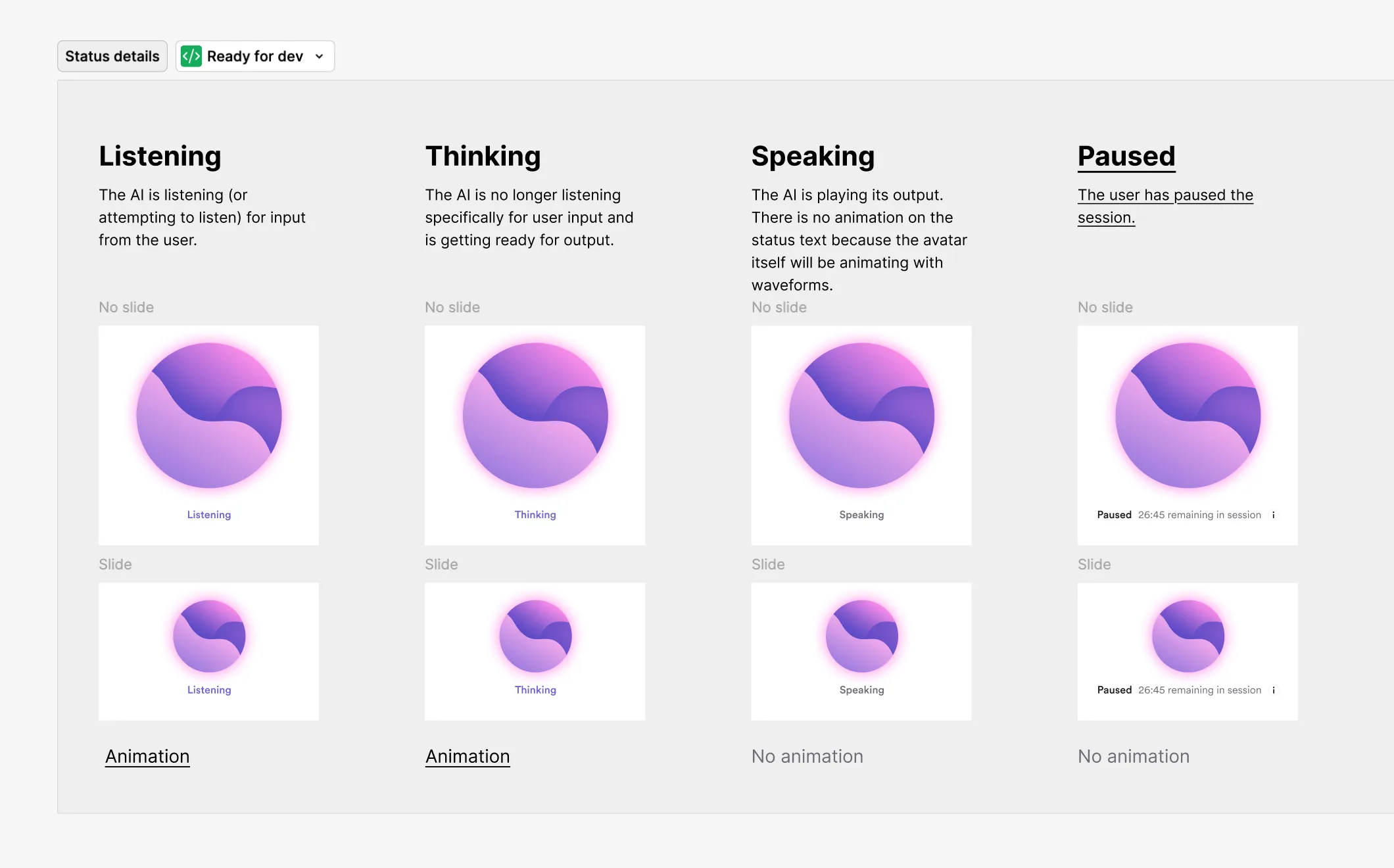The width and height of the screenshot is (1394, 868).
Task: Select the Listening slide small avatar thumbnail
Action: 209,636
